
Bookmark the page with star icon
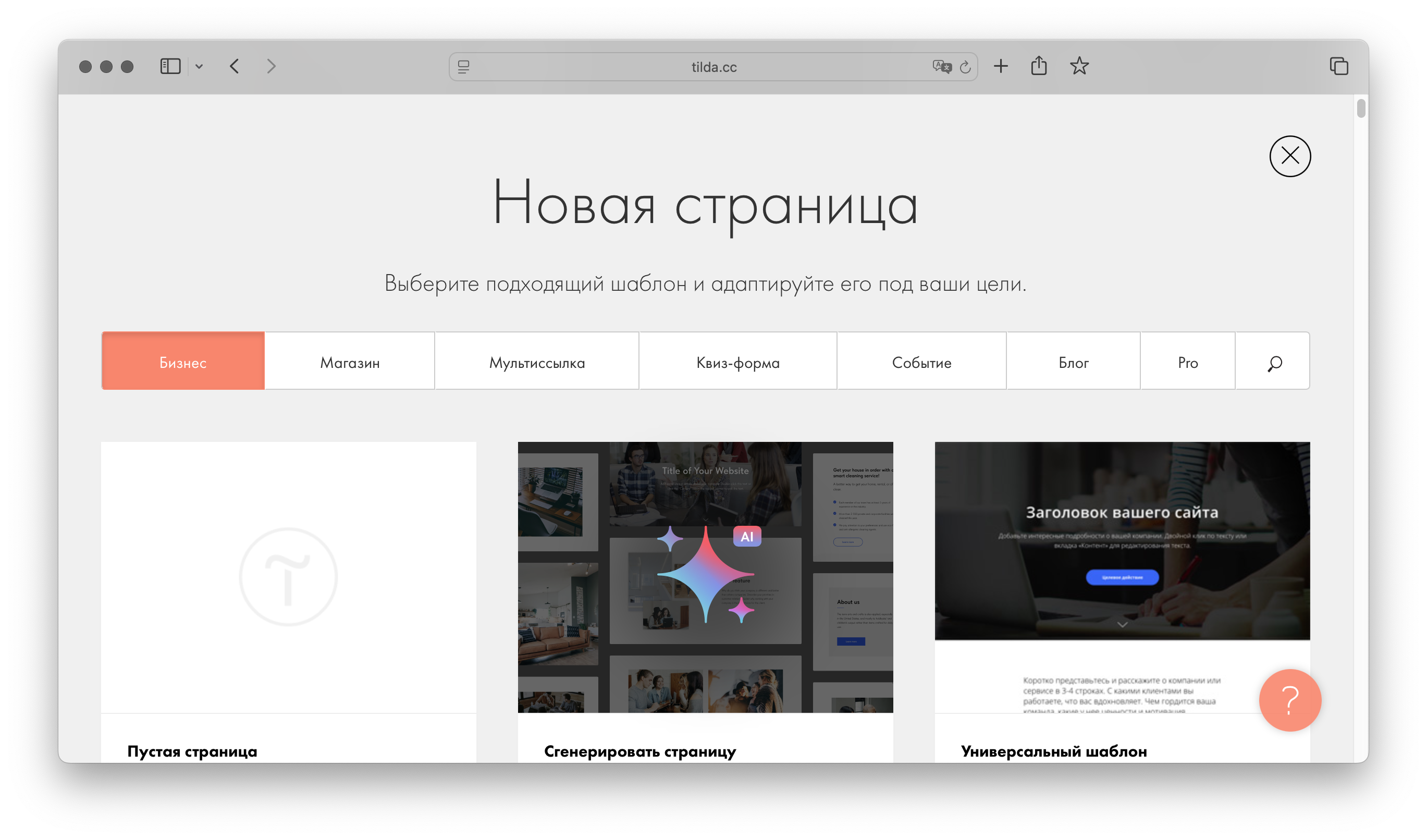(x=1079, y=66)
